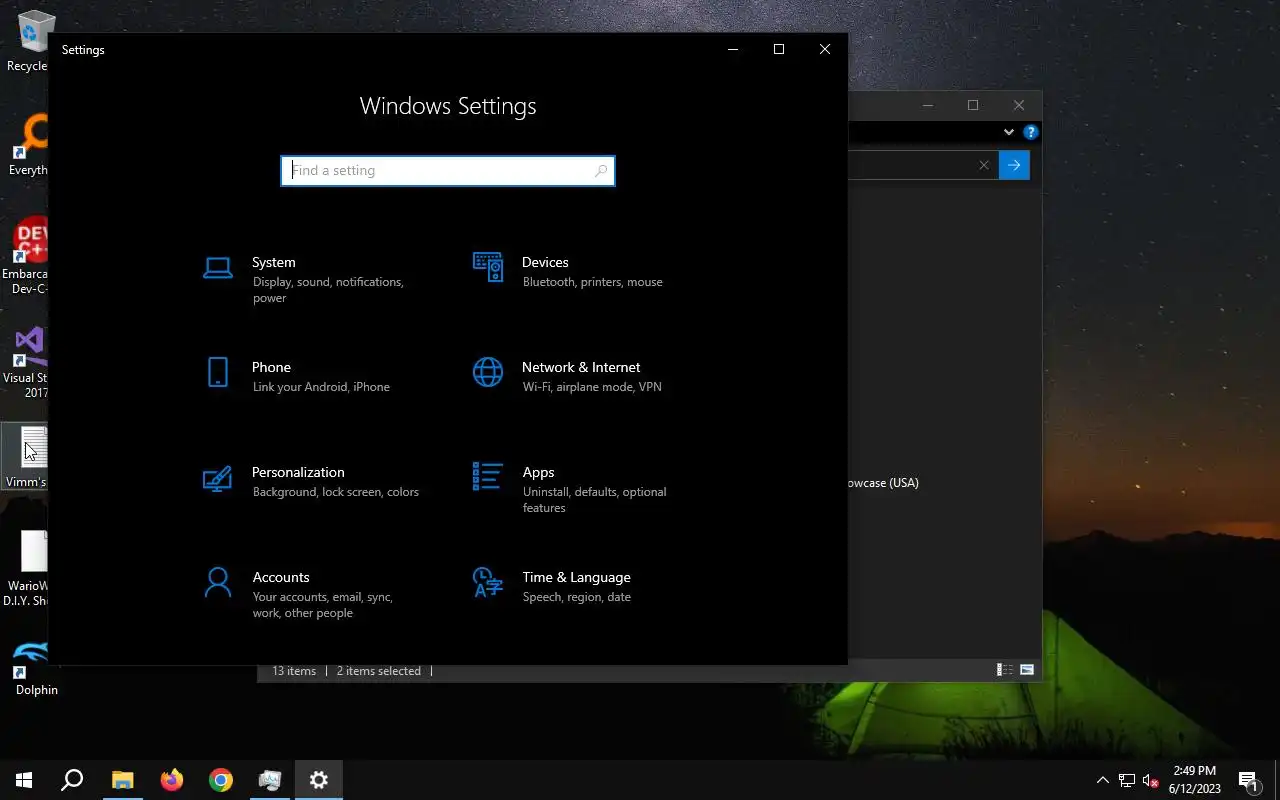Click the File Explorer help question mark icon

[x=1031, y=132]
